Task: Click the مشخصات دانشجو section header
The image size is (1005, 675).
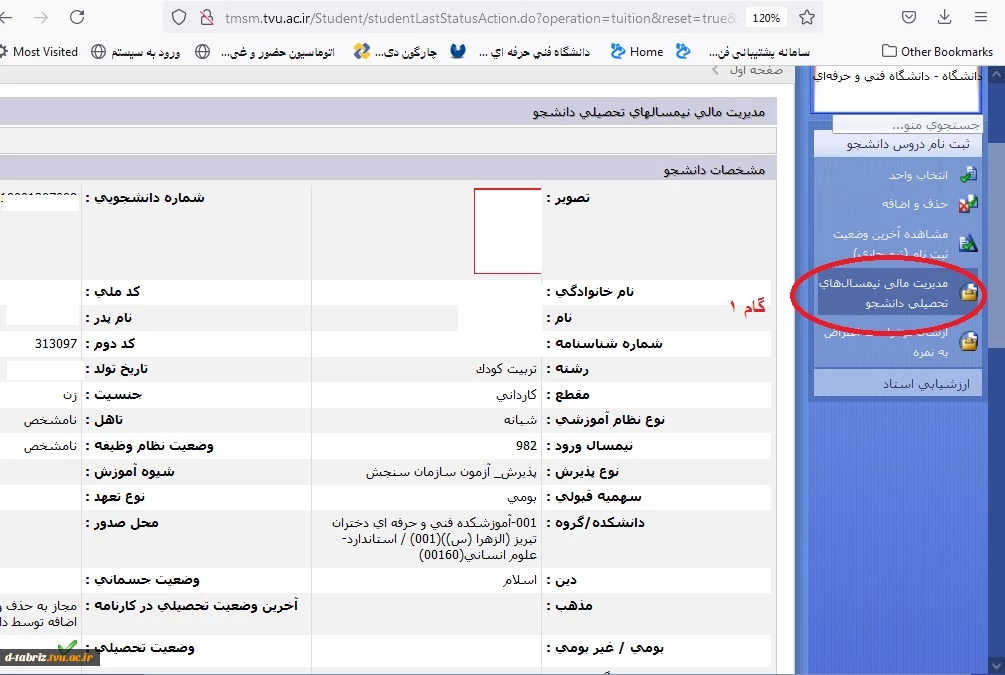Action: (388, 170)
